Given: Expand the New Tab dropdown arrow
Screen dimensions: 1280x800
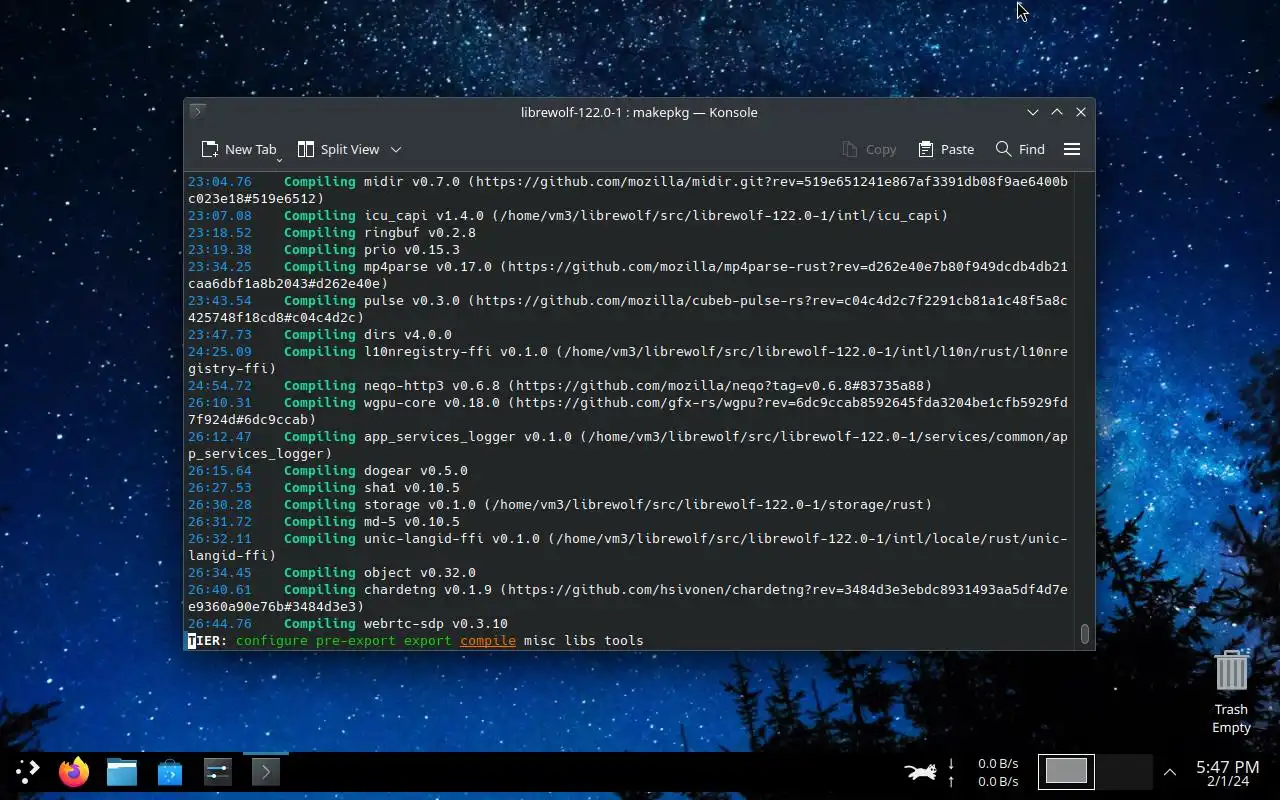Looking at the screenshot, I should coord(279,159).
